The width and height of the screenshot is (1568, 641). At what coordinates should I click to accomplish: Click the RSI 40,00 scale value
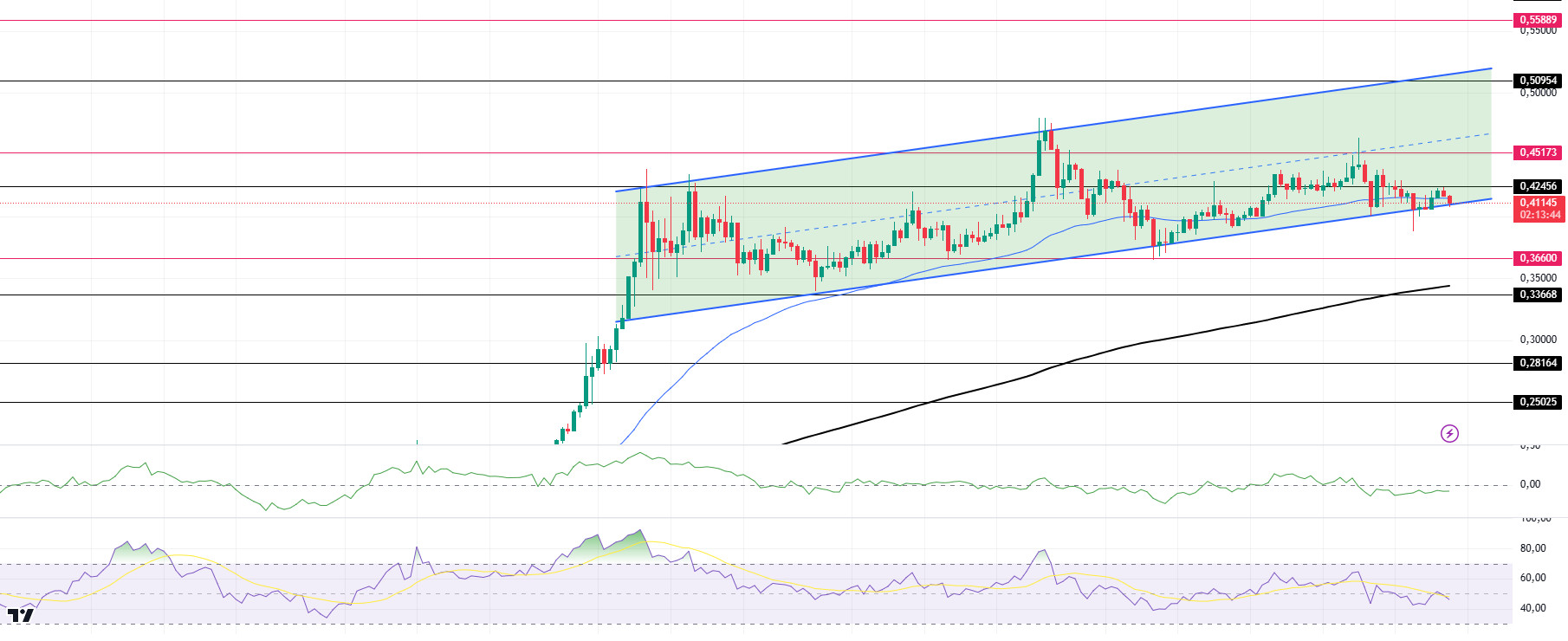1532,608
